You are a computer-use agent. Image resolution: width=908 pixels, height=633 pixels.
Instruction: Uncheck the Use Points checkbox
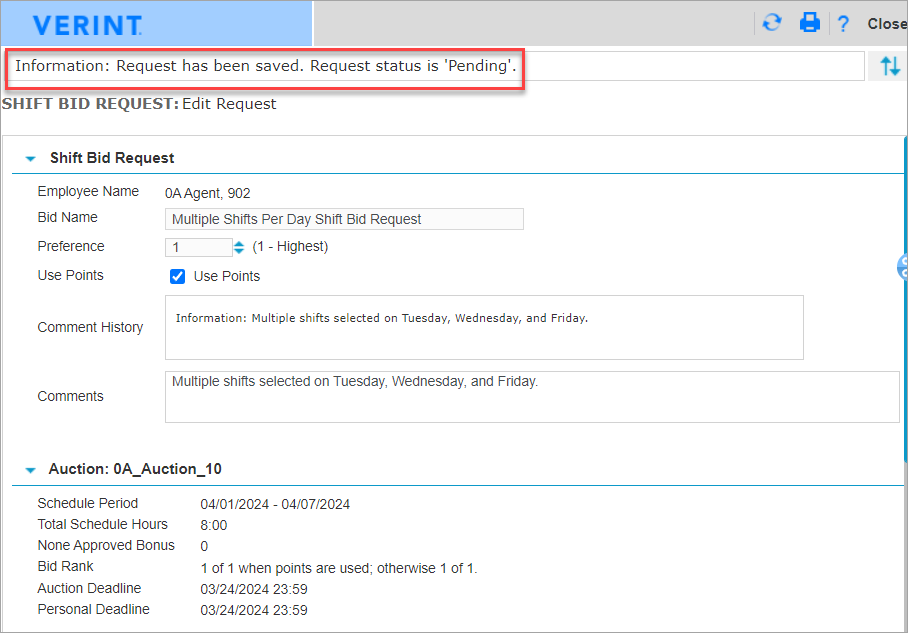coord(178,276)
